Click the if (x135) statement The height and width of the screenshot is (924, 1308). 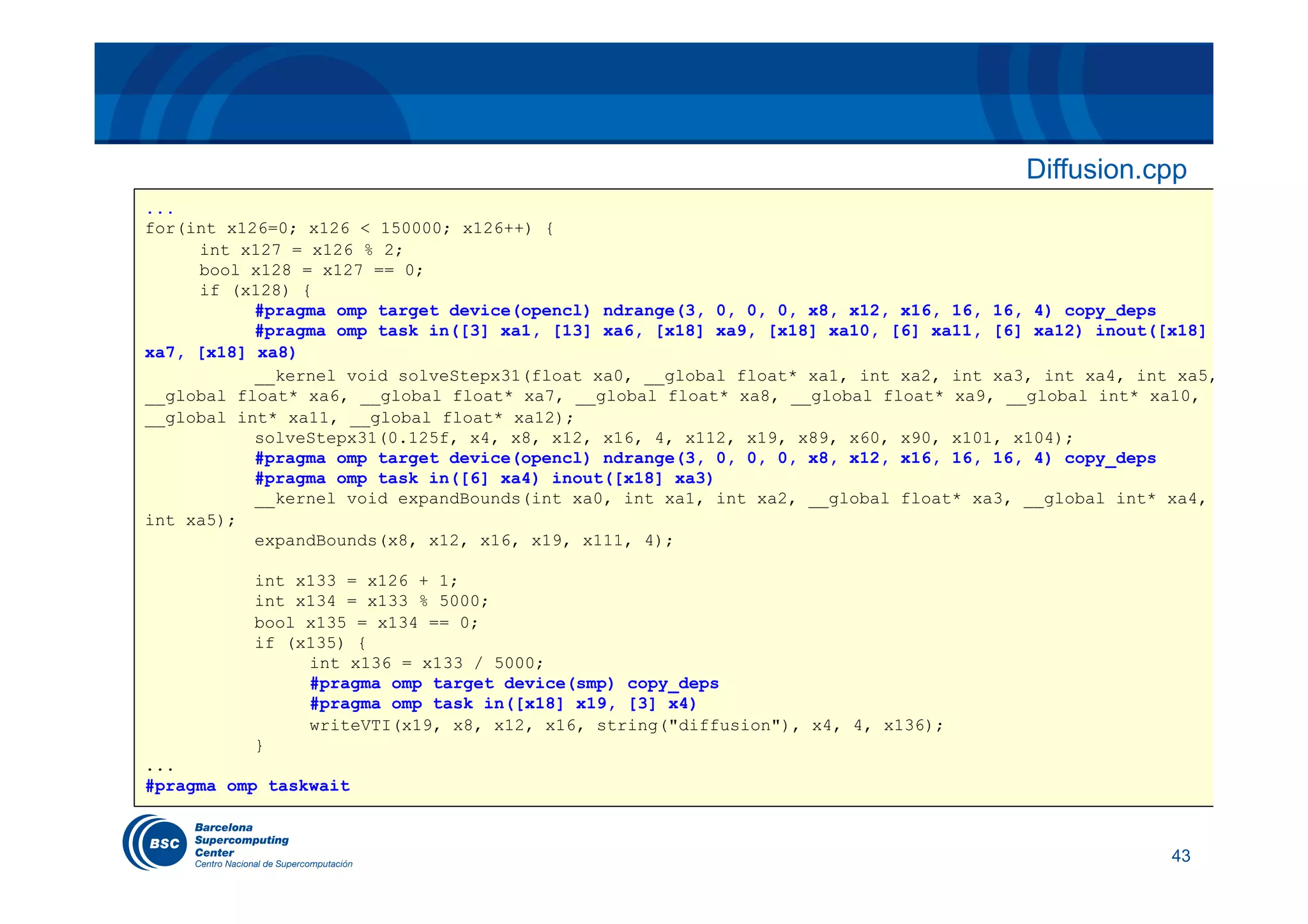[310, 643]
